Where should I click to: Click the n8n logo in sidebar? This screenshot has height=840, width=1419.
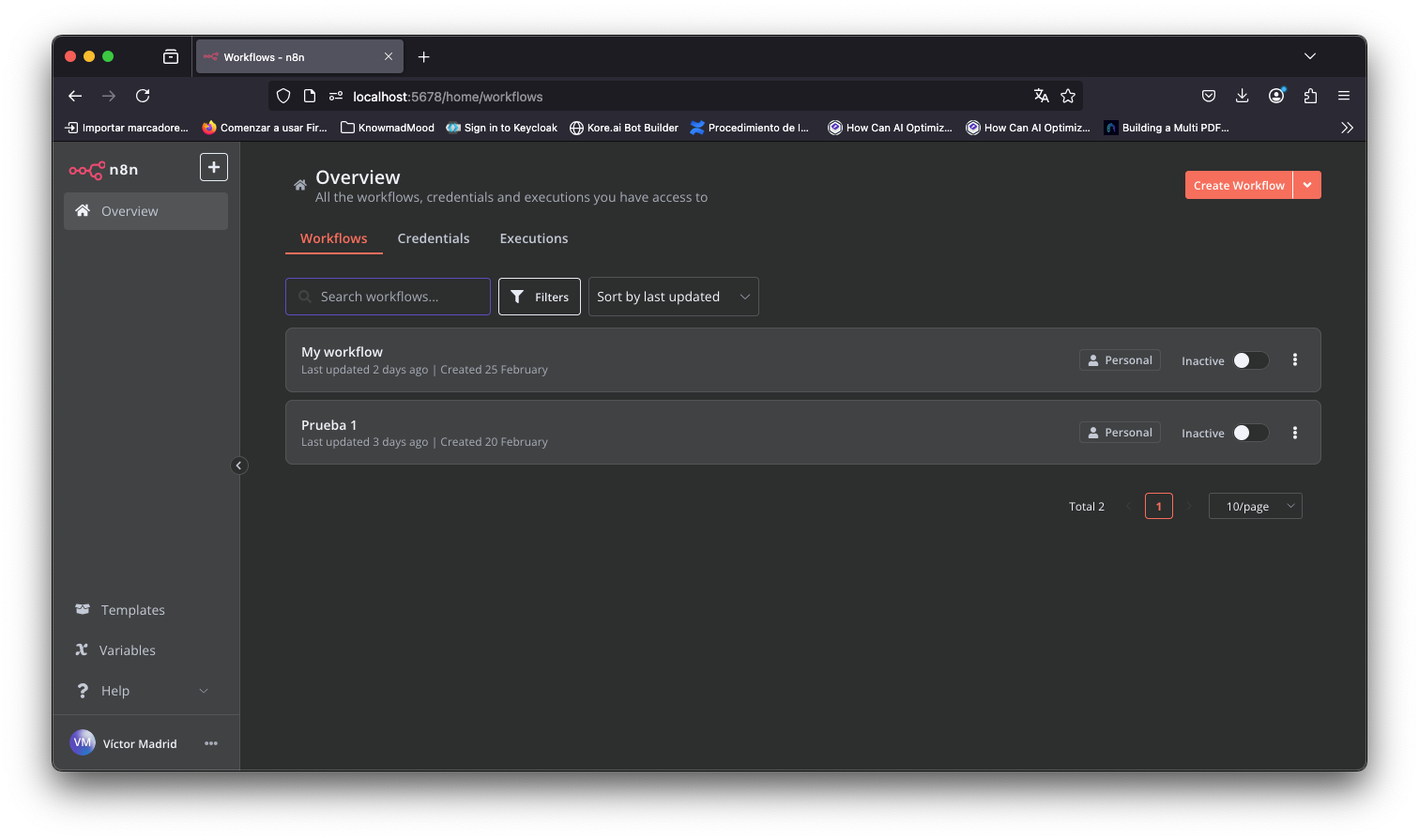[103, 170]
